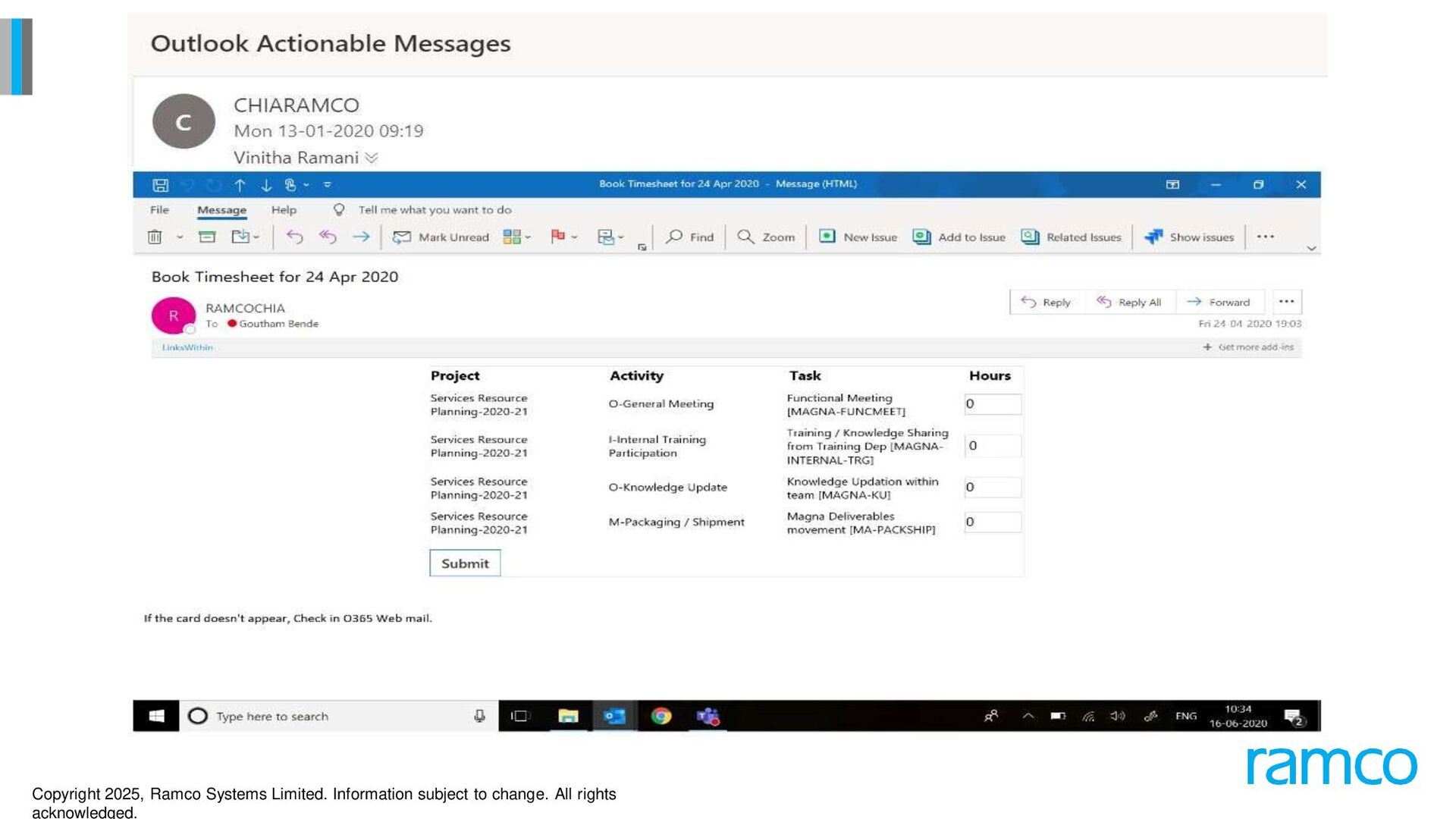This screenshot has width=1456, height=819.
Task: Click Related Issues
Action: pos(1071,237)
